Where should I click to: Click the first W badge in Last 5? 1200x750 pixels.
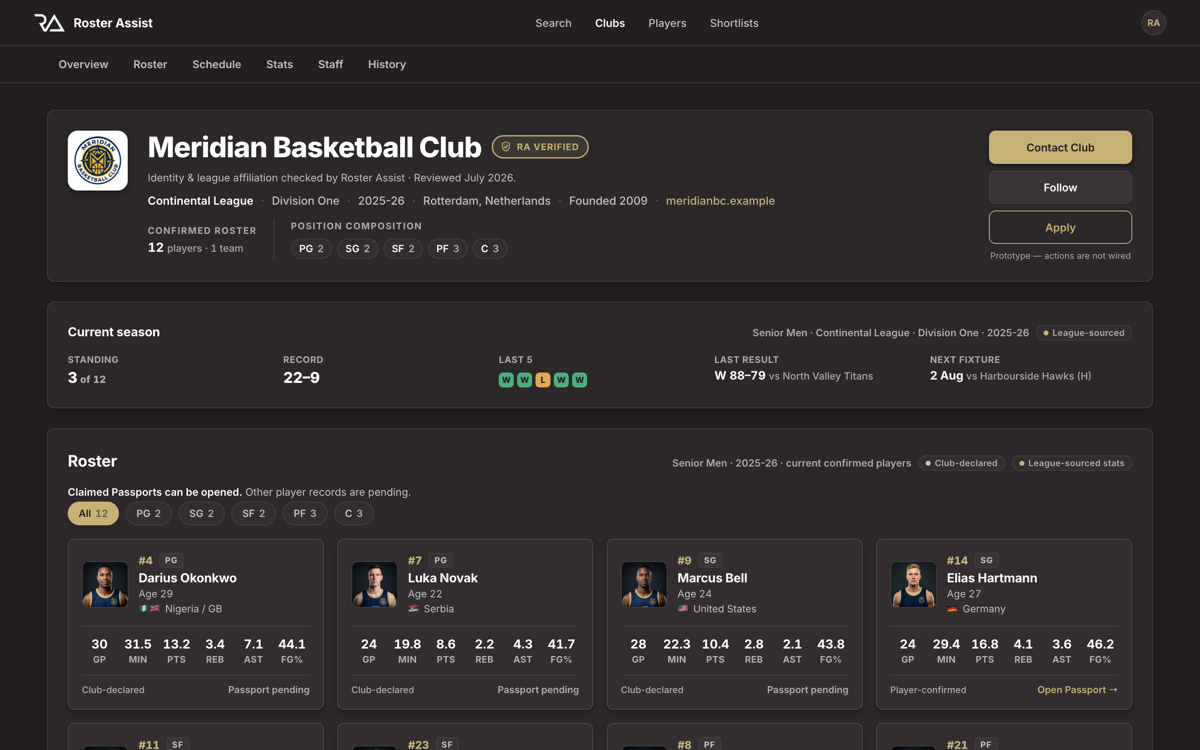[x=506, y=380]
